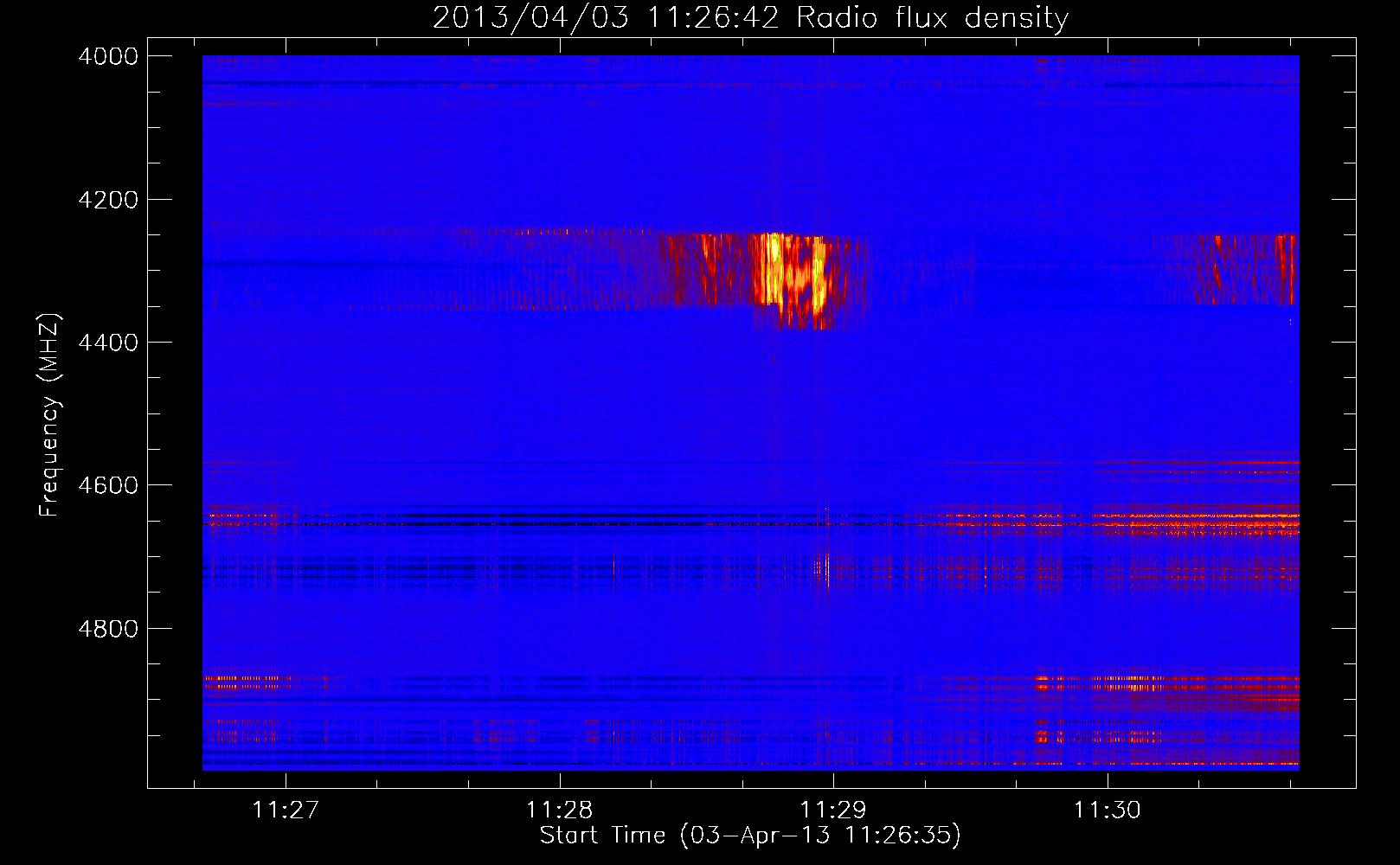The height and width of the screenshot is (865, 1400).
Task: Click the 4400 frequency tick label
Action: coord(108,343)
